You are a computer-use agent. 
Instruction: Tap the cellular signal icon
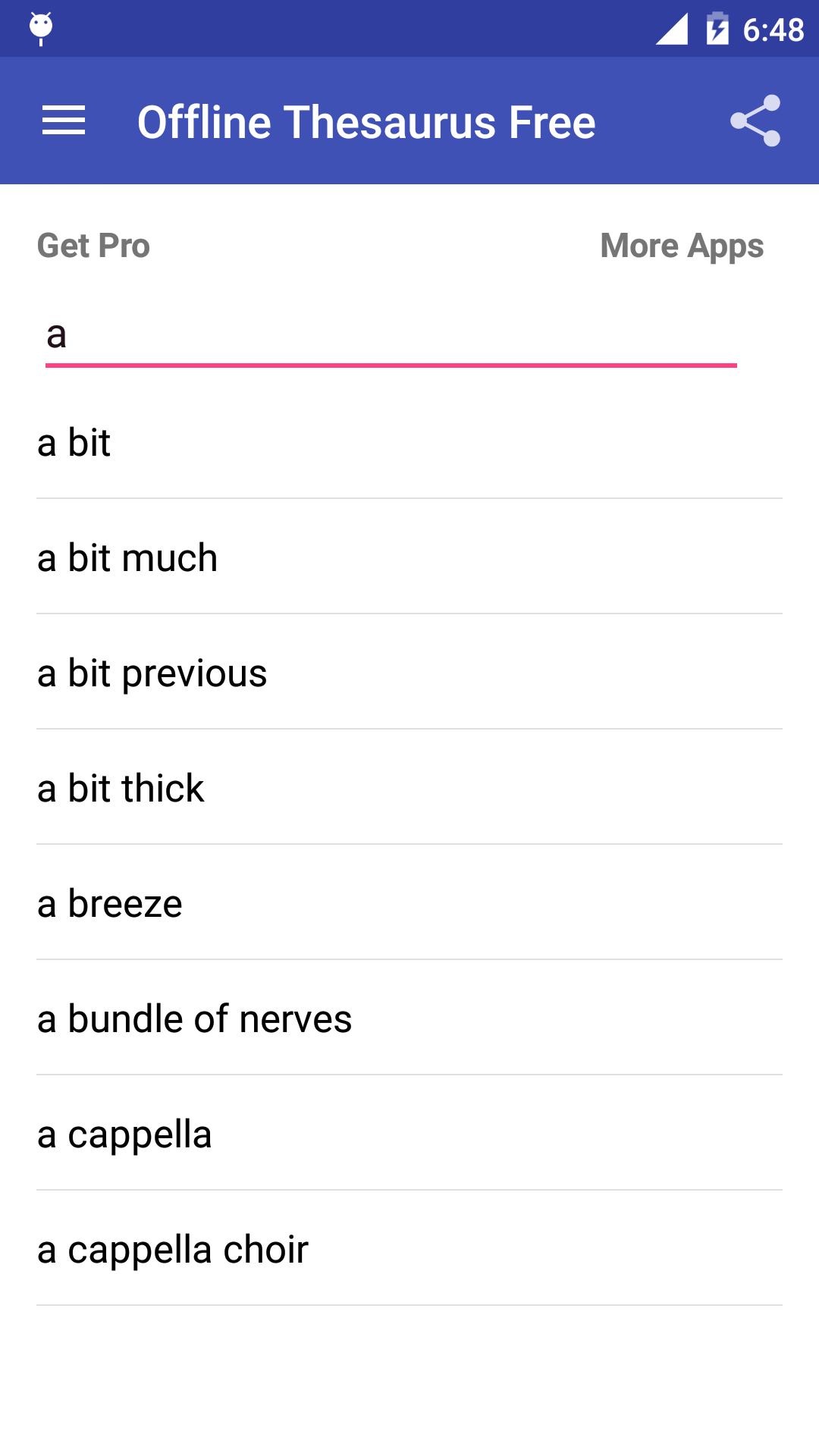point(672,29)
